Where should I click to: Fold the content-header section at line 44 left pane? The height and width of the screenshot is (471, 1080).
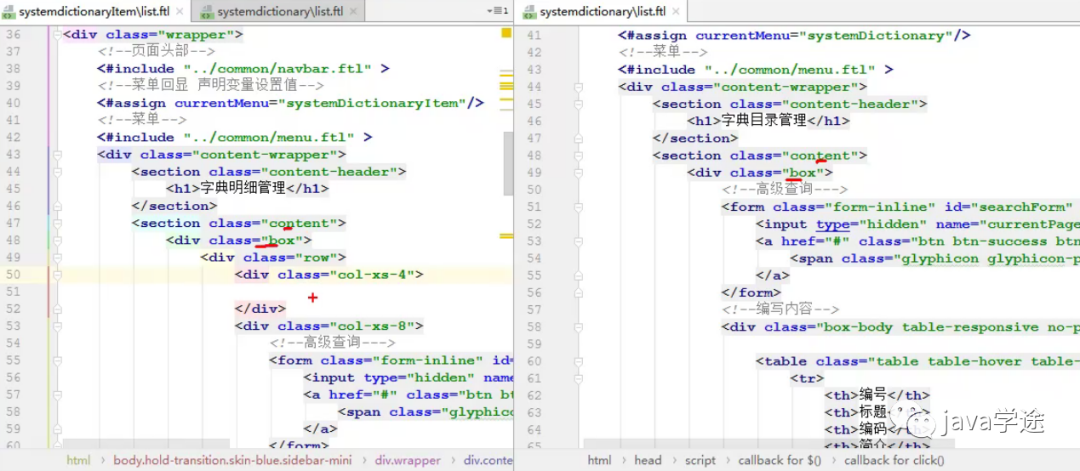(x=57, y=171)
